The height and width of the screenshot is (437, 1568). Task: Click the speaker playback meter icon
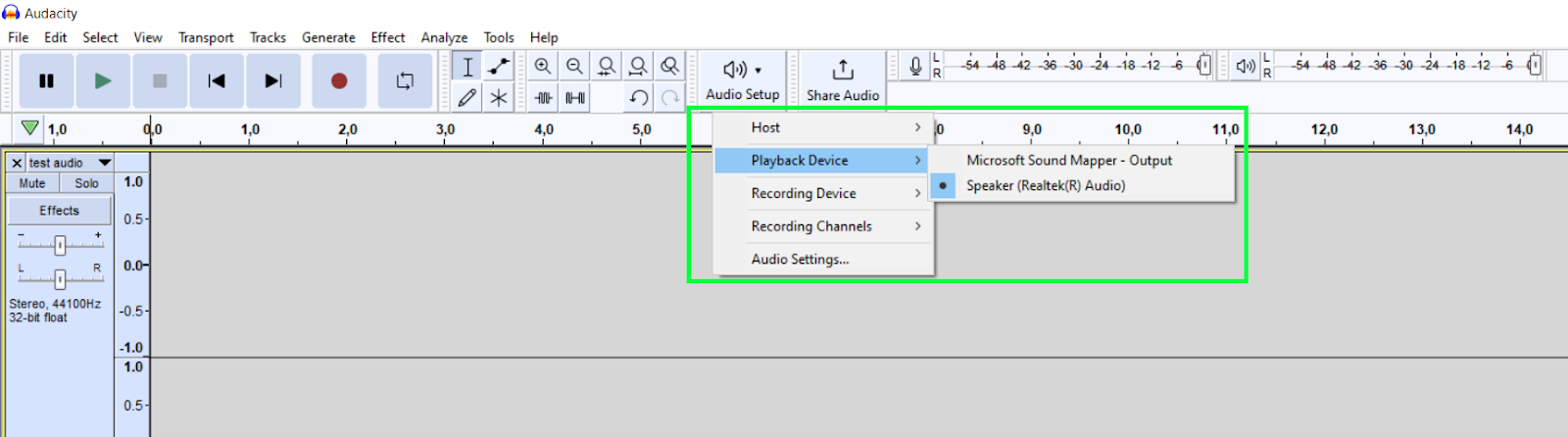coord(1246,66)
